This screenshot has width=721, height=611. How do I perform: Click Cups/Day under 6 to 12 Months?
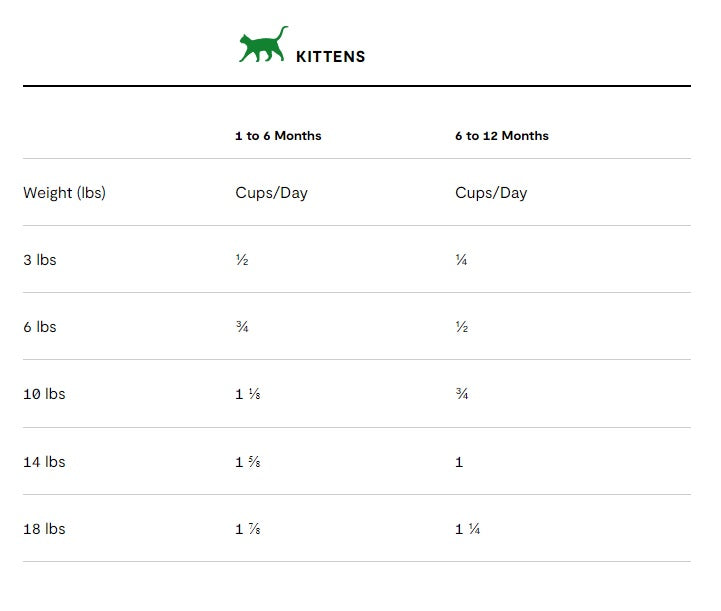point(490,193)
